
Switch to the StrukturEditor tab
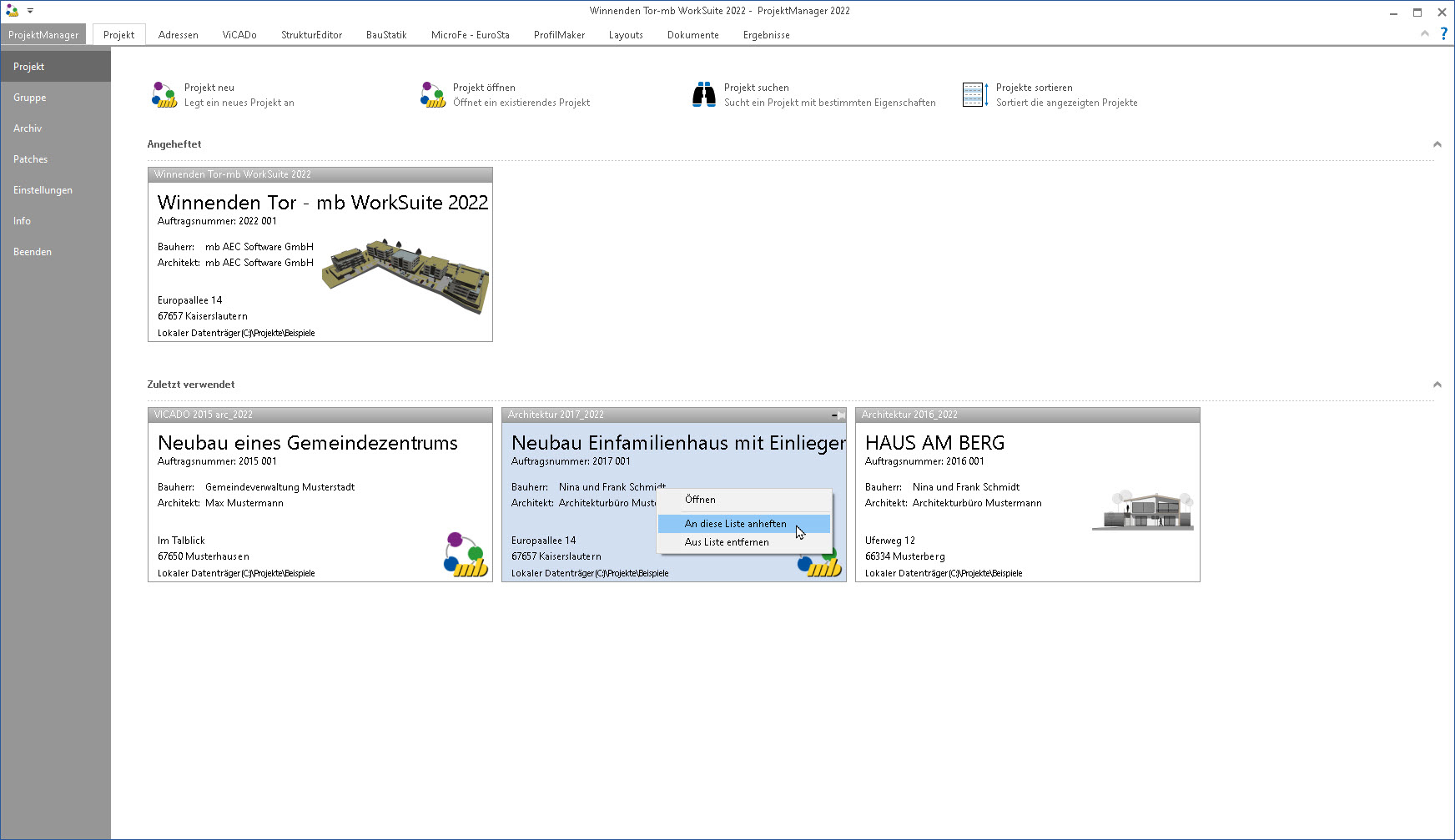coord(311,35)
